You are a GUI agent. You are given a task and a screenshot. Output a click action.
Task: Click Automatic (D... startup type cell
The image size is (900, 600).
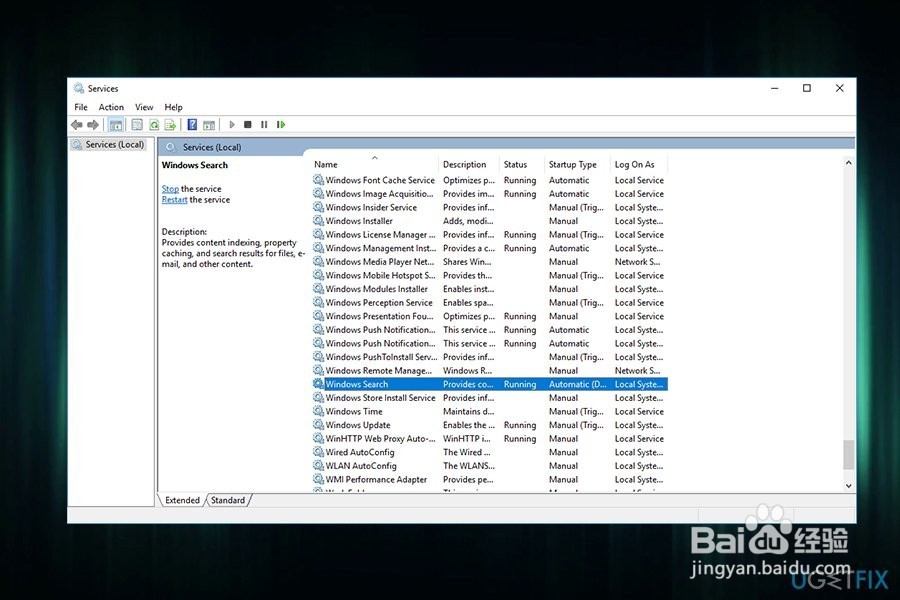point(577,384)
